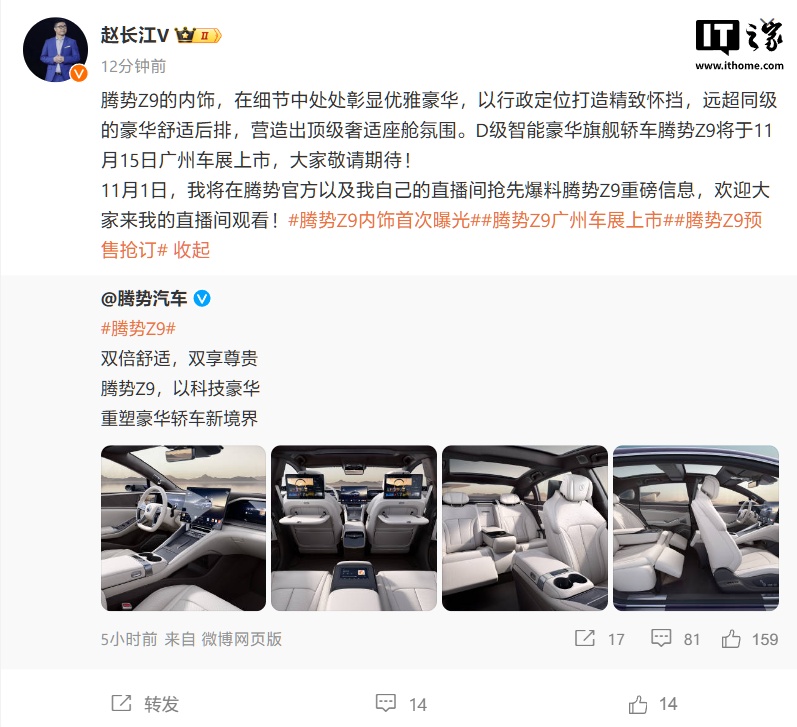Like the post with the bottom thumbs-up icon
This screenshot has height=727, width=797.
(x=638, y=704)
